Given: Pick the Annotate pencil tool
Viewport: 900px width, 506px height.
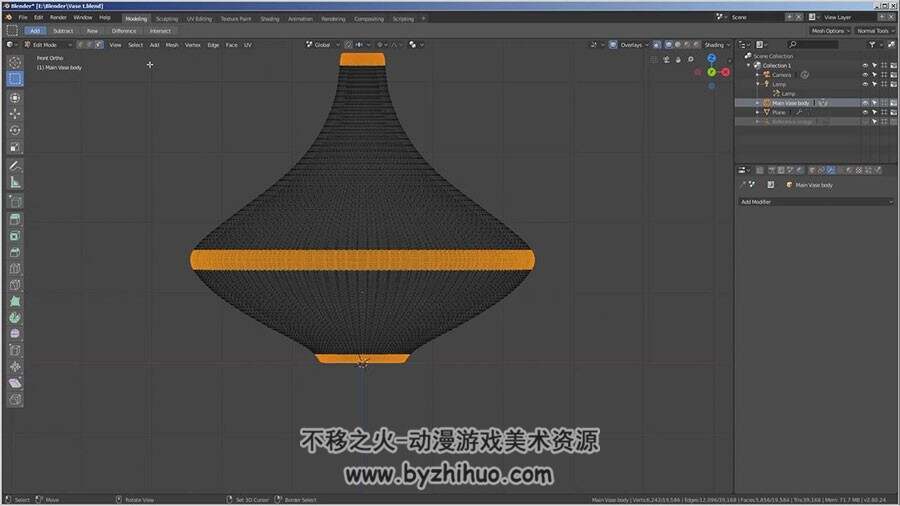Looking at the screenshot, I should coord(15,166).
